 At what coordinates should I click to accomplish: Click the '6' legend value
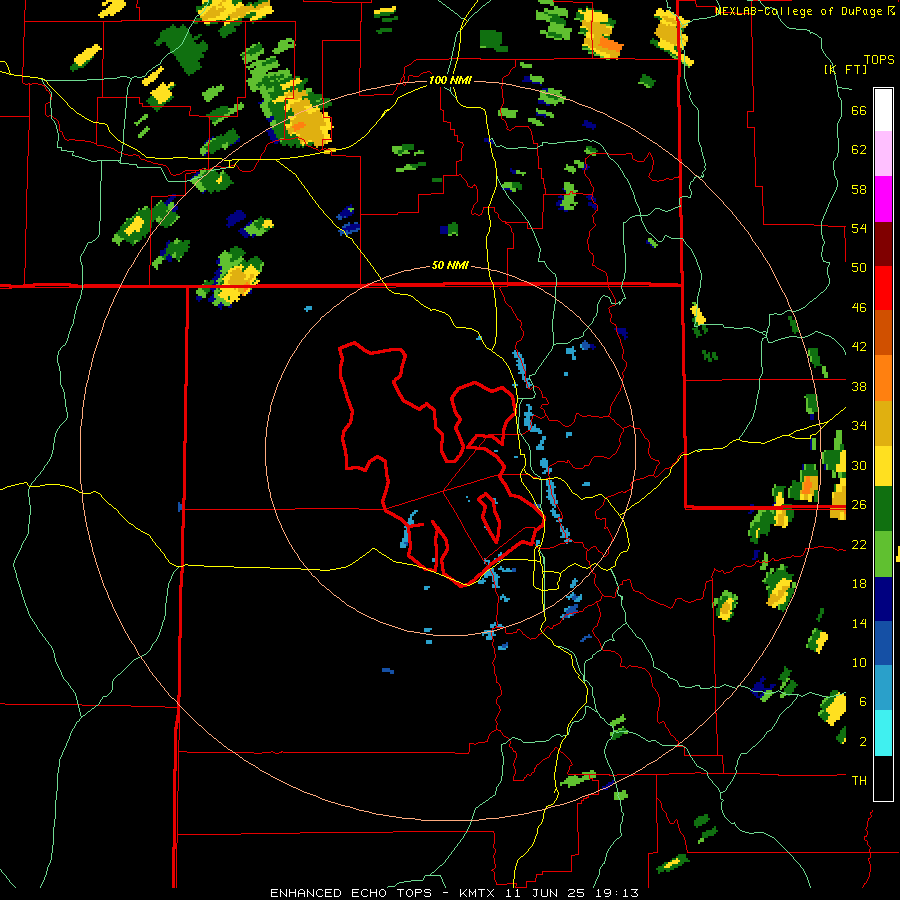coord(863,702)
